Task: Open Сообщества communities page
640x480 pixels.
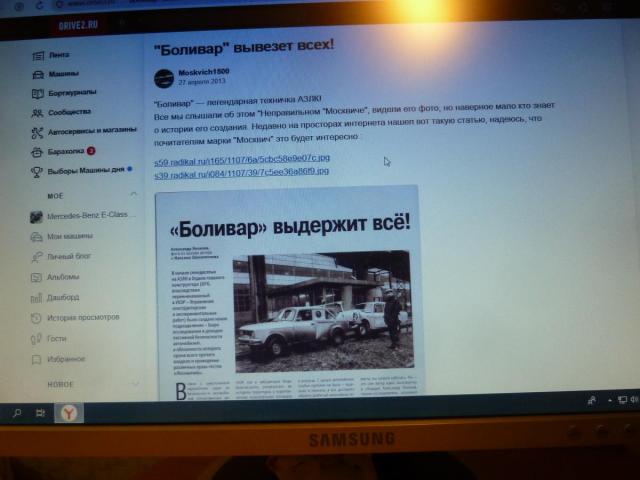Action: point(68,112)
